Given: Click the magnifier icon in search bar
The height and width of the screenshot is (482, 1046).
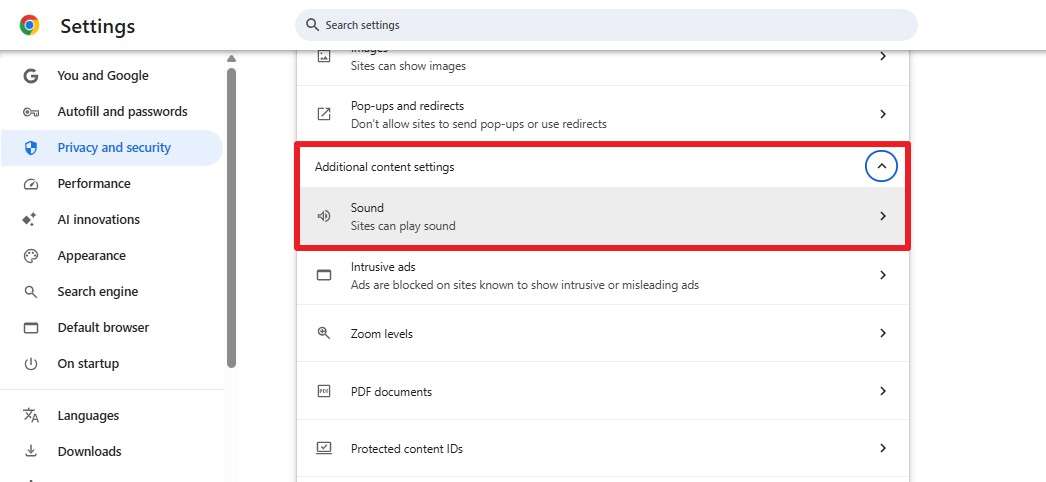Looking at the screenshot, I should pyautogui.click(x=312, y=25).
